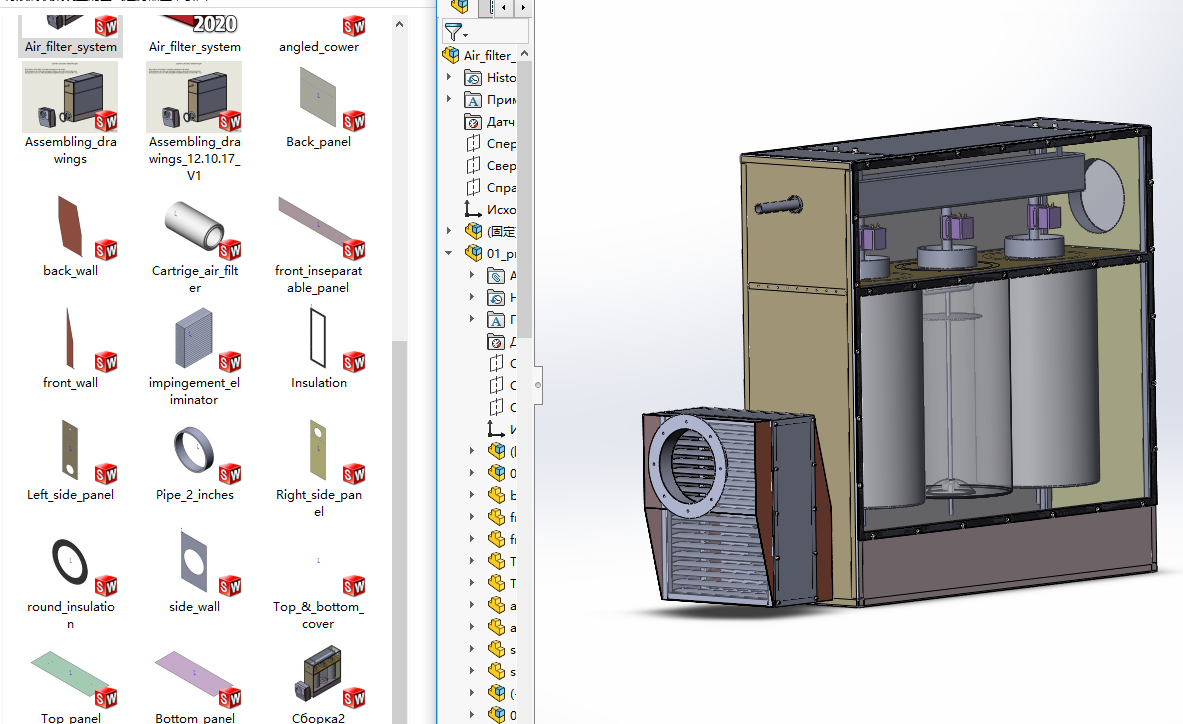The width and height of the screenshot is (1183, 724).
Task: Select the Свер plane icon
Action: (473, 166)
